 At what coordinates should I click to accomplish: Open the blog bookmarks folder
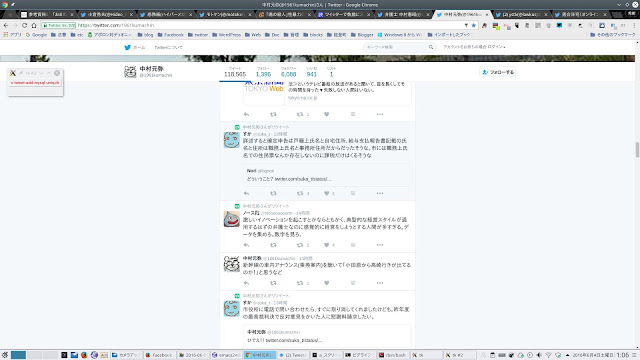[x=145, y=35]
